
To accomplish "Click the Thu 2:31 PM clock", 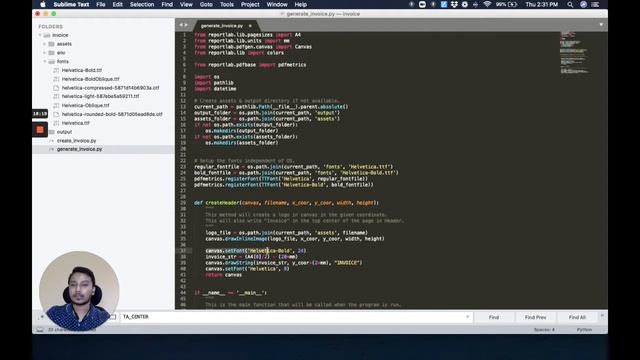I will (x=541, y=4).
